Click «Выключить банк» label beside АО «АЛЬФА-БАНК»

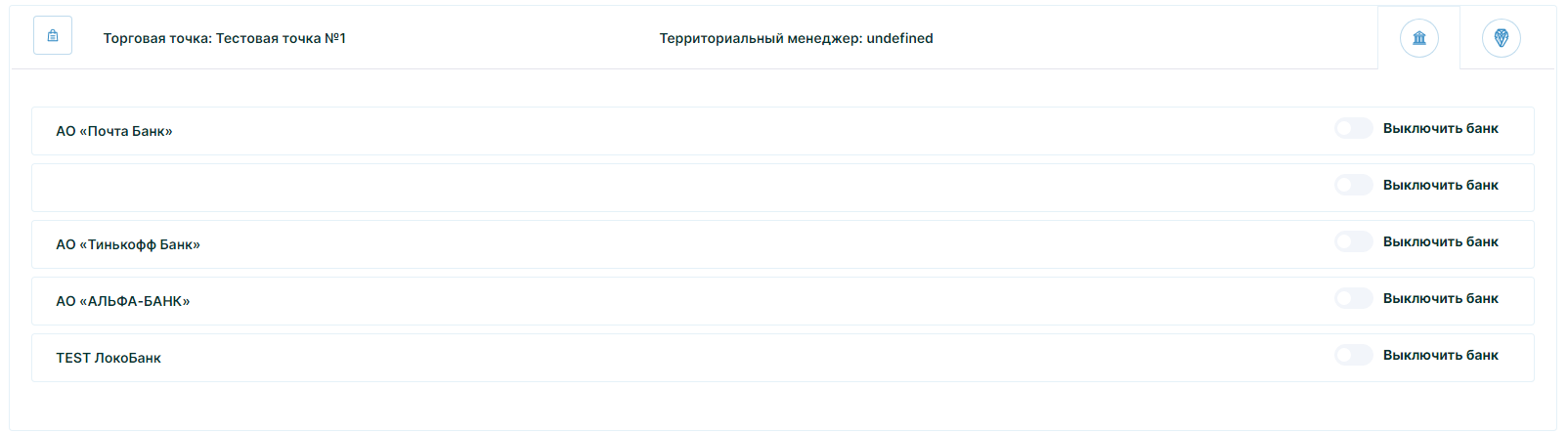tap(1440, 298)
